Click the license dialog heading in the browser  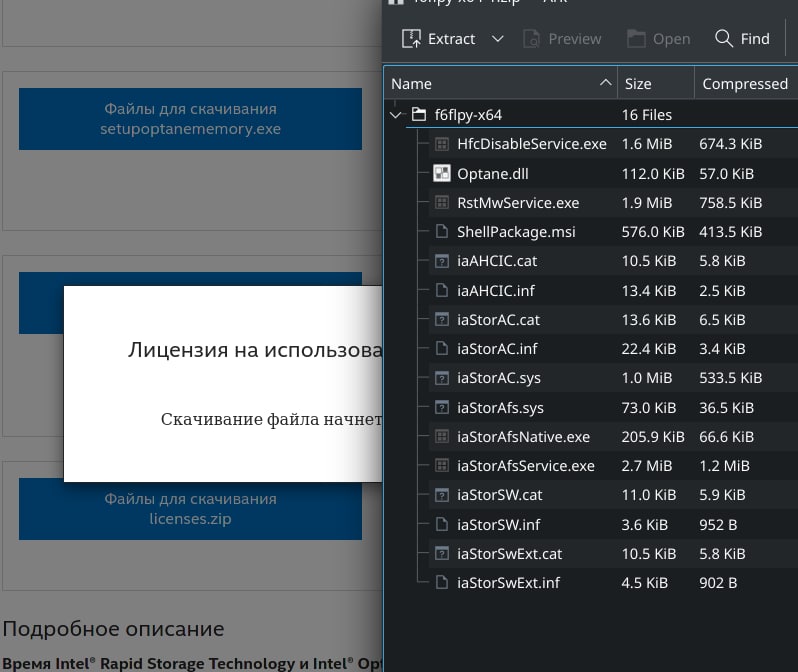tap(255, 350)
